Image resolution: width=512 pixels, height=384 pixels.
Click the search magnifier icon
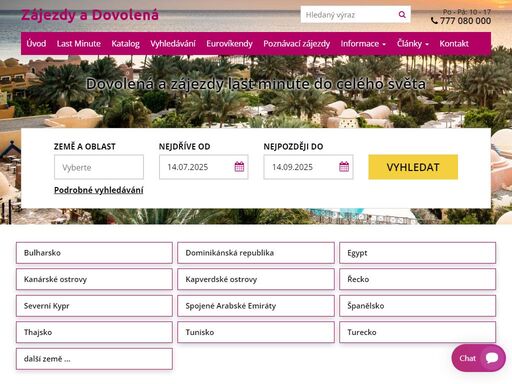[402, 14]
